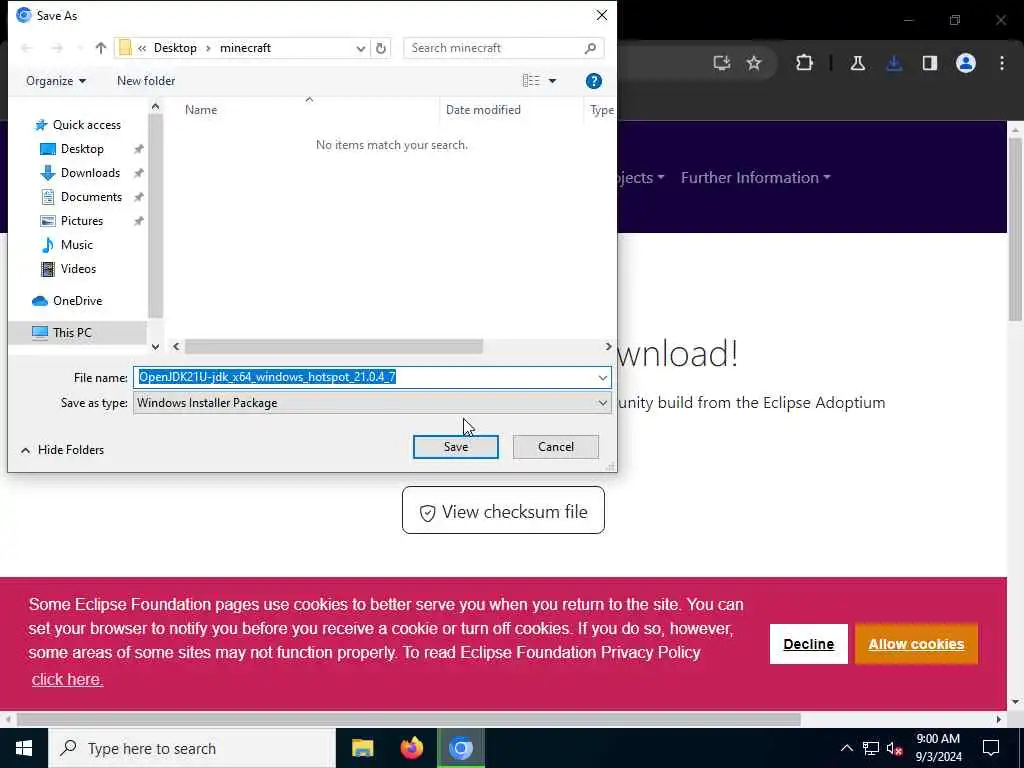Image resolution: width=1024 pixels, height=768 pixels.
Task: Click the navigation pane vertical scrollbar
Action: (x=155, y=216)
